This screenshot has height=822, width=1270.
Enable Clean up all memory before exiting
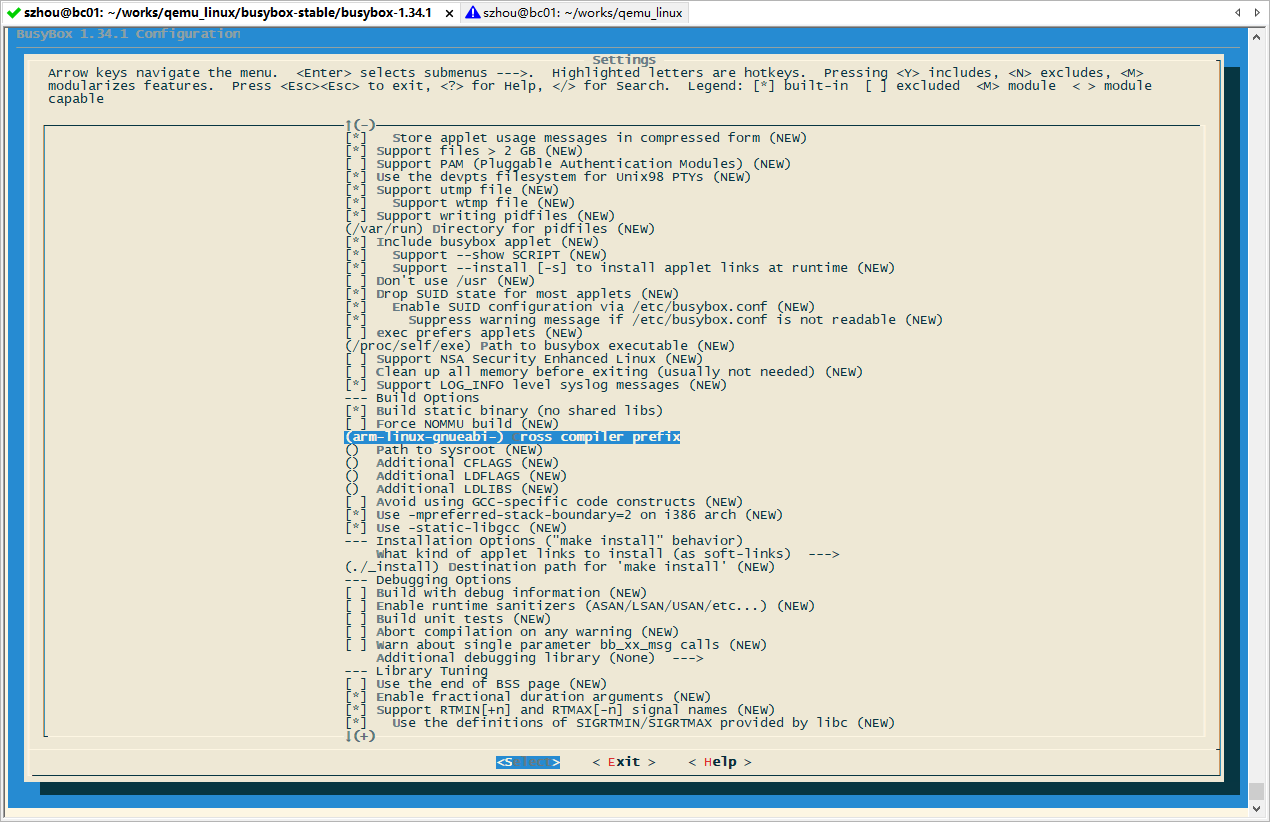603,372
